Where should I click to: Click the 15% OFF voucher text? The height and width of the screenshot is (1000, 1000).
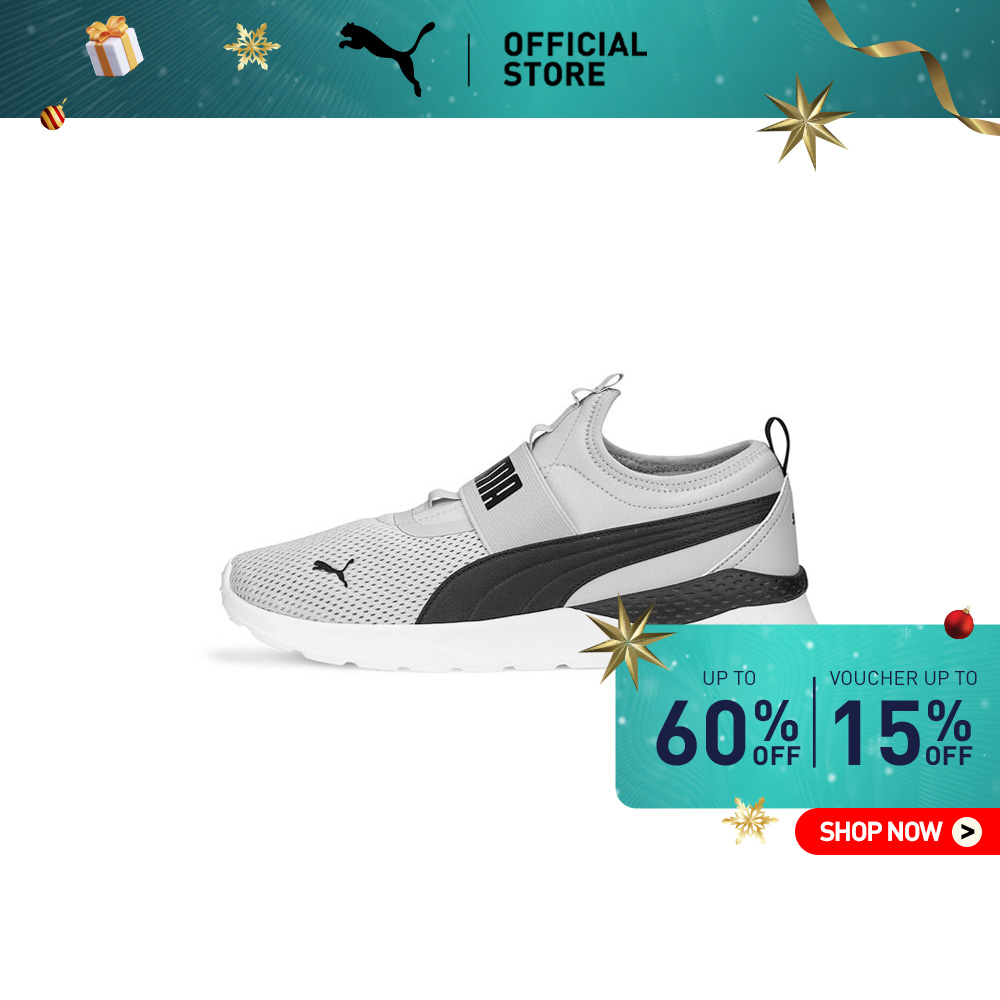902,733
